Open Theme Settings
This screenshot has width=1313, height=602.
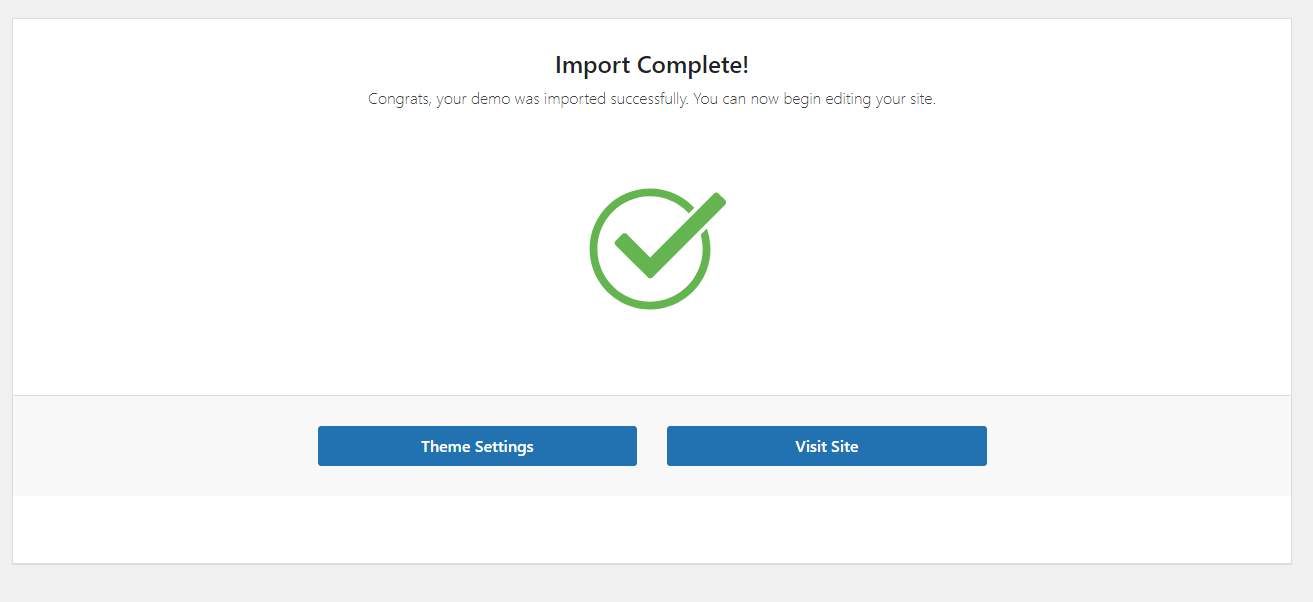(477, 446)
